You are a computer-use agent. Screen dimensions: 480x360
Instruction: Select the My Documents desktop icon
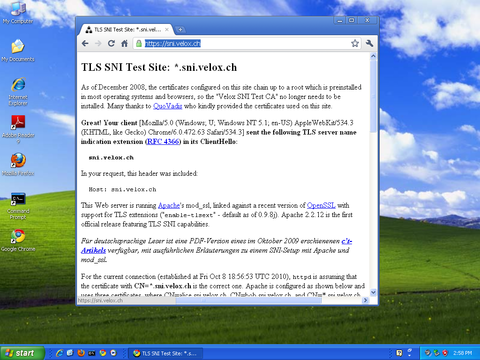pyautogui.click(x=18, y=51)
